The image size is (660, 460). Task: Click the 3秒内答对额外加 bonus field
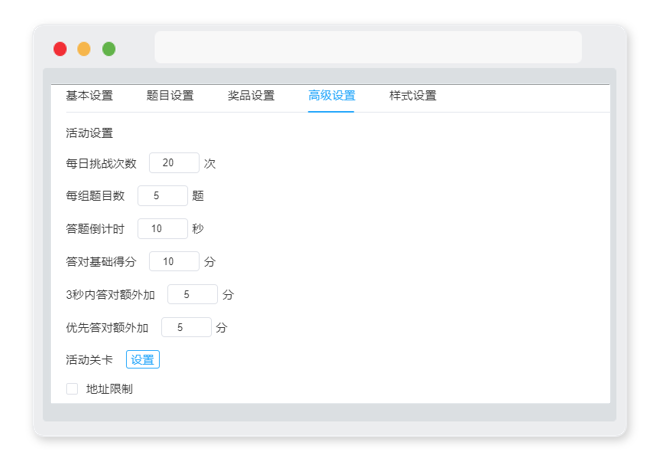point(192,294)
